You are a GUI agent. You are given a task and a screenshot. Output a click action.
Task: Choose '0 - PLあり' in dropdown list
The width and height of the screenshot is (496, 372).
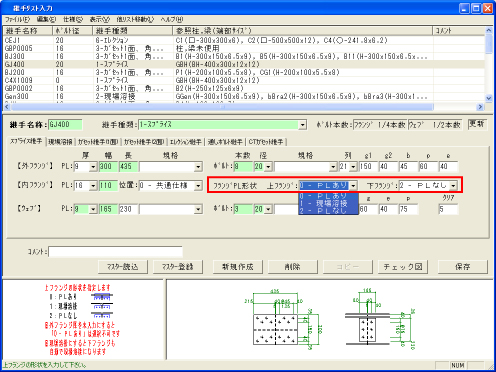pos(328,196)
